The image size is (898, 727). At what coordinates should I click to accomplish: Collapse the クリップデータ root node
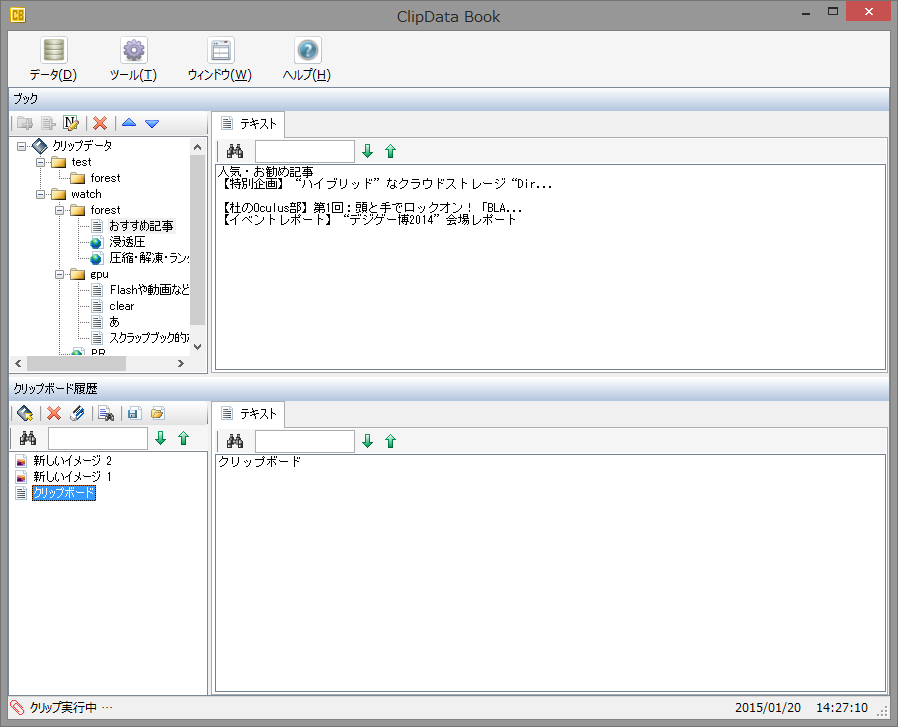coord(23,146)
